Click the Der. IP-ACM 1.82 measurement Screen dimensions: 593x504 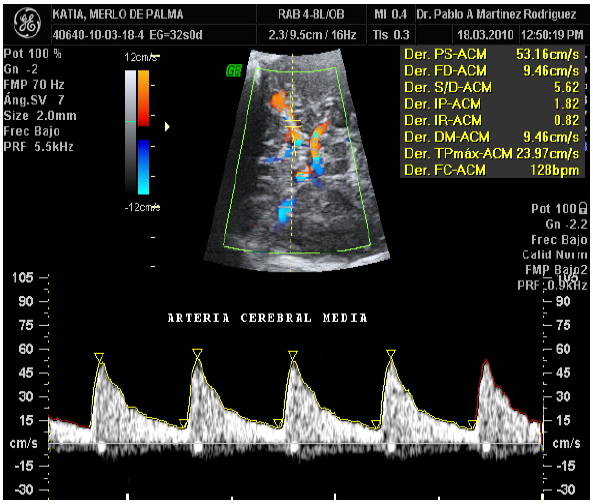click(492, 104)
